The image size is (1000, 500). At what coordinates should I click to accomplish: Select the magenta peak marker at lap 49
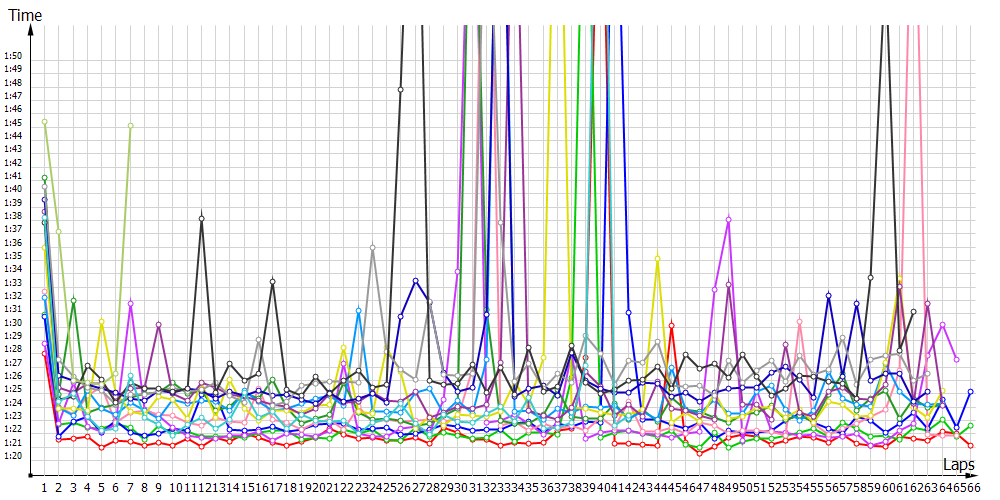pos(729,219)
